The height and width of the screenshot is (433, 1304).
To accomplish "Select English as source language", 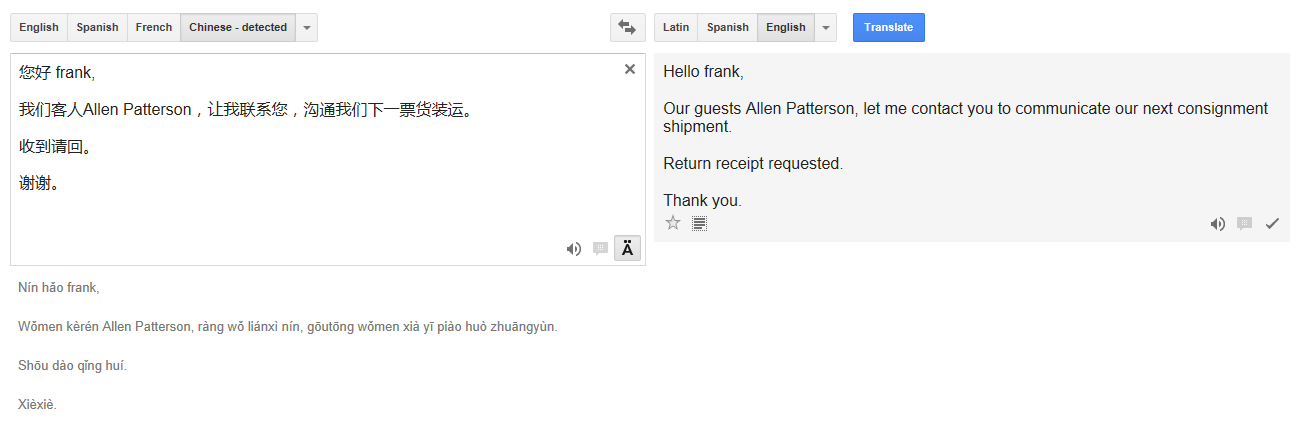I will 39,27.
